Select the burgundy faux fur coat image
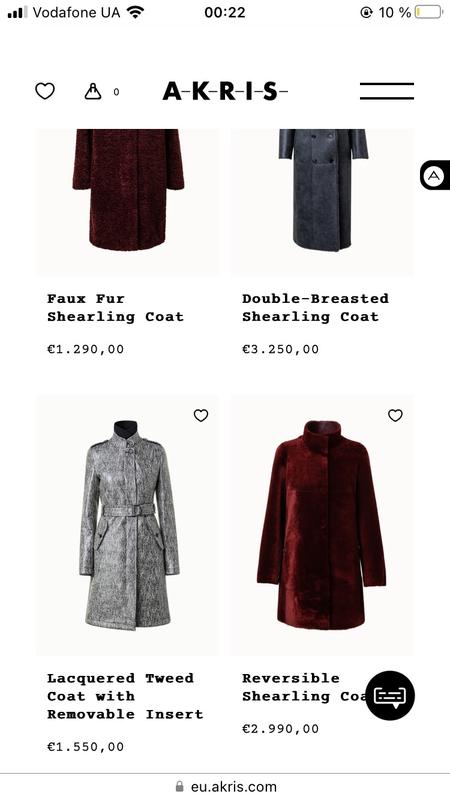 pos(128,202)
